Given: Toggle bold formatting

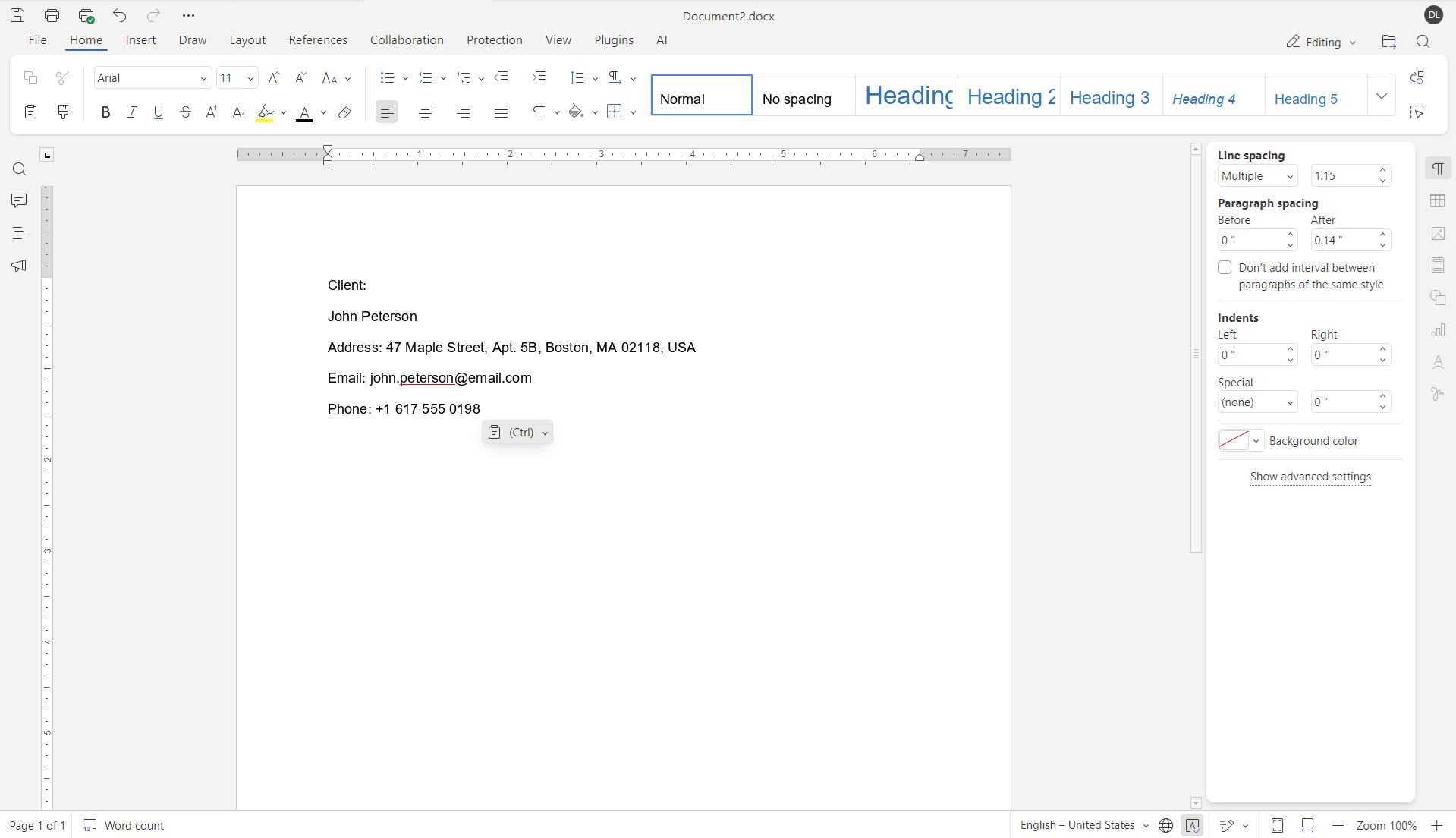Looking at the screenshot, I should (x=105, y=112).
